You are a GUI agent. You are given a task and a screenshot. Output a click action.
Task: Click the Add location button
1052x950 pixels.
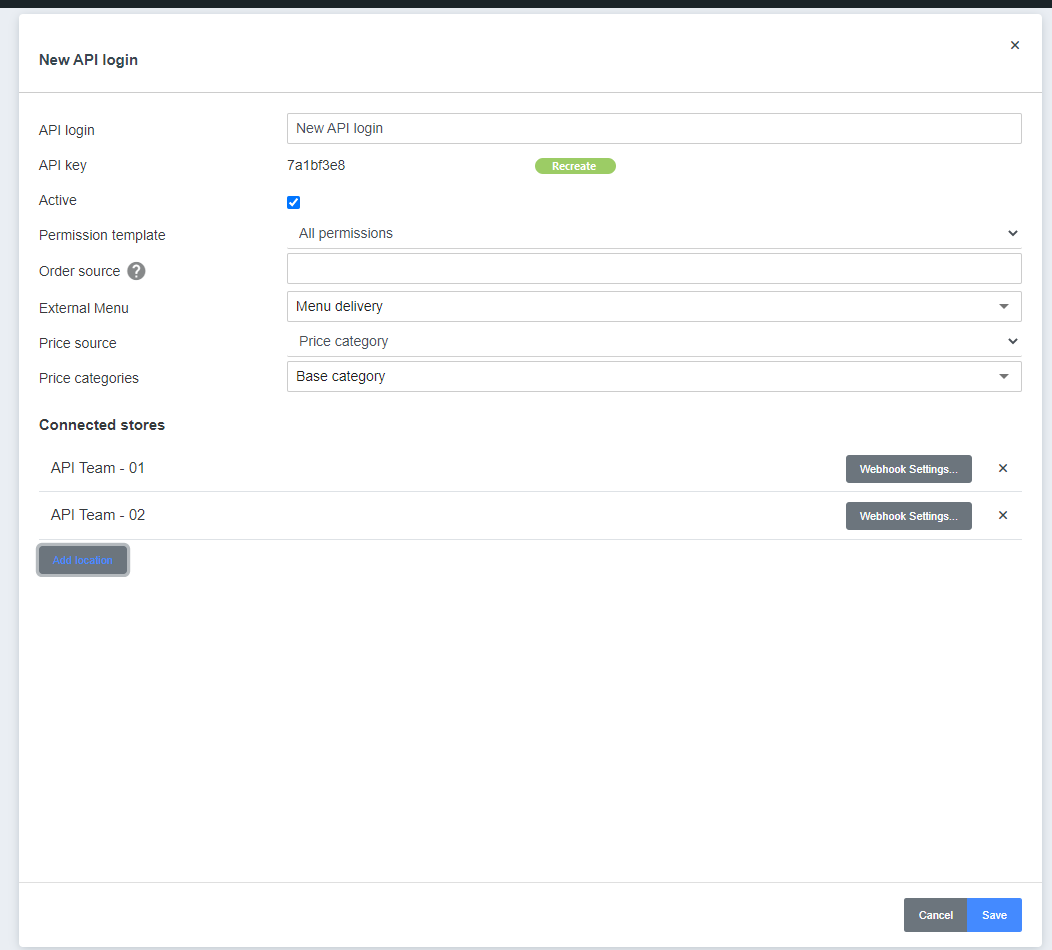(83, 560)
